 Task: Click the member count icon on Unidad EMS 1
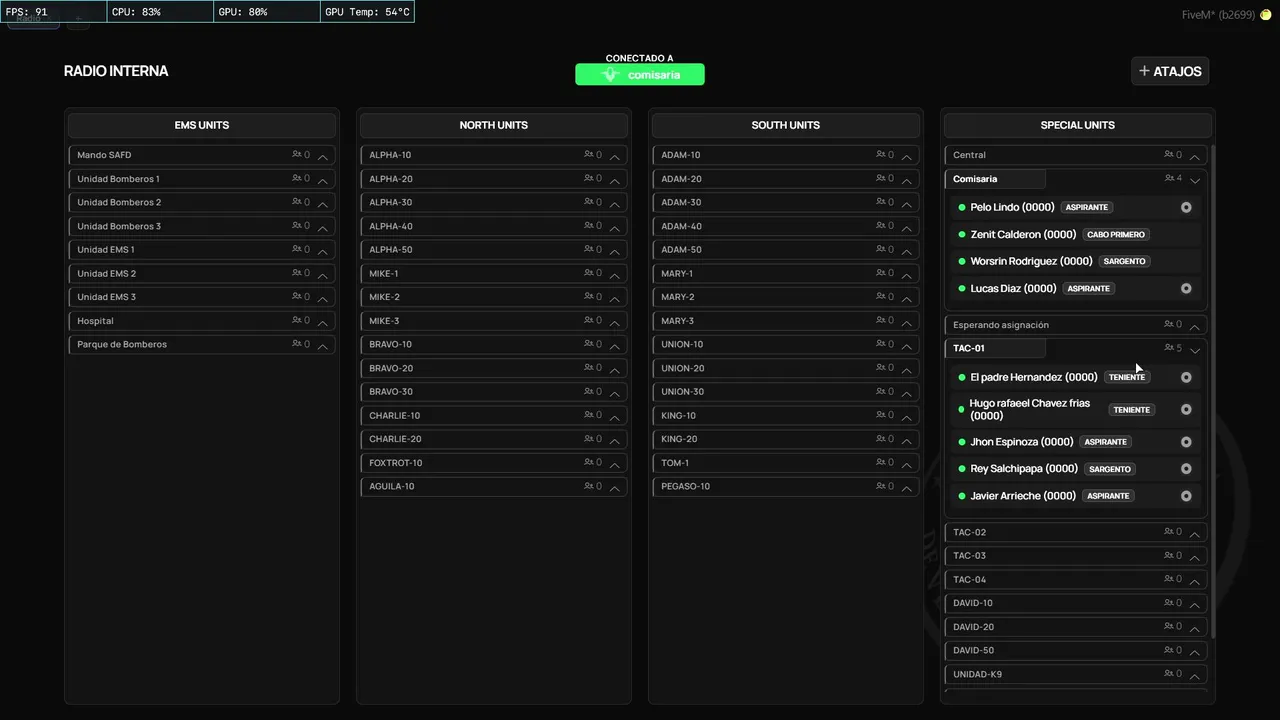click(297, 249)
